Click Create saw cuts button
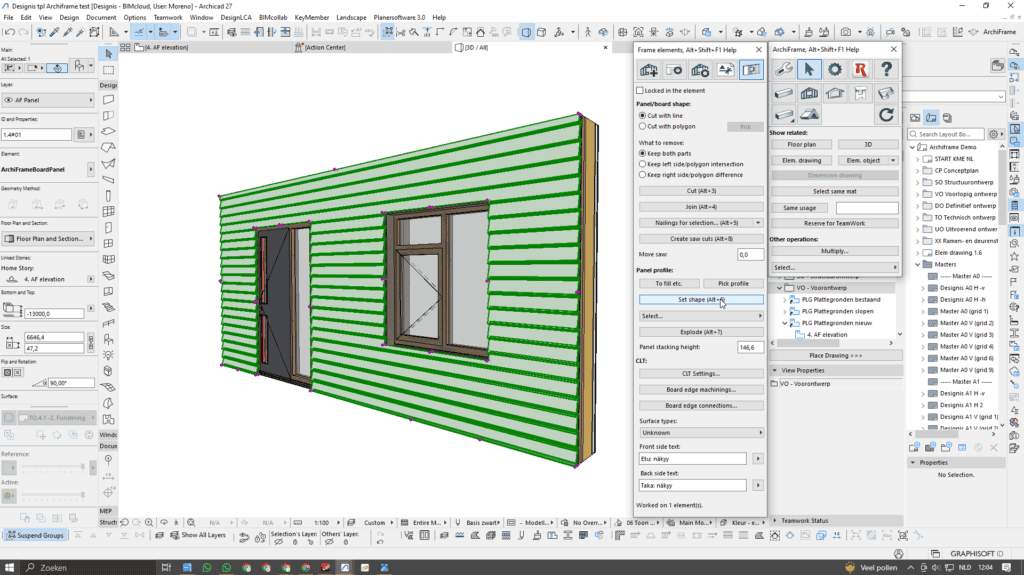The image size is (1024, 575). 701,238
